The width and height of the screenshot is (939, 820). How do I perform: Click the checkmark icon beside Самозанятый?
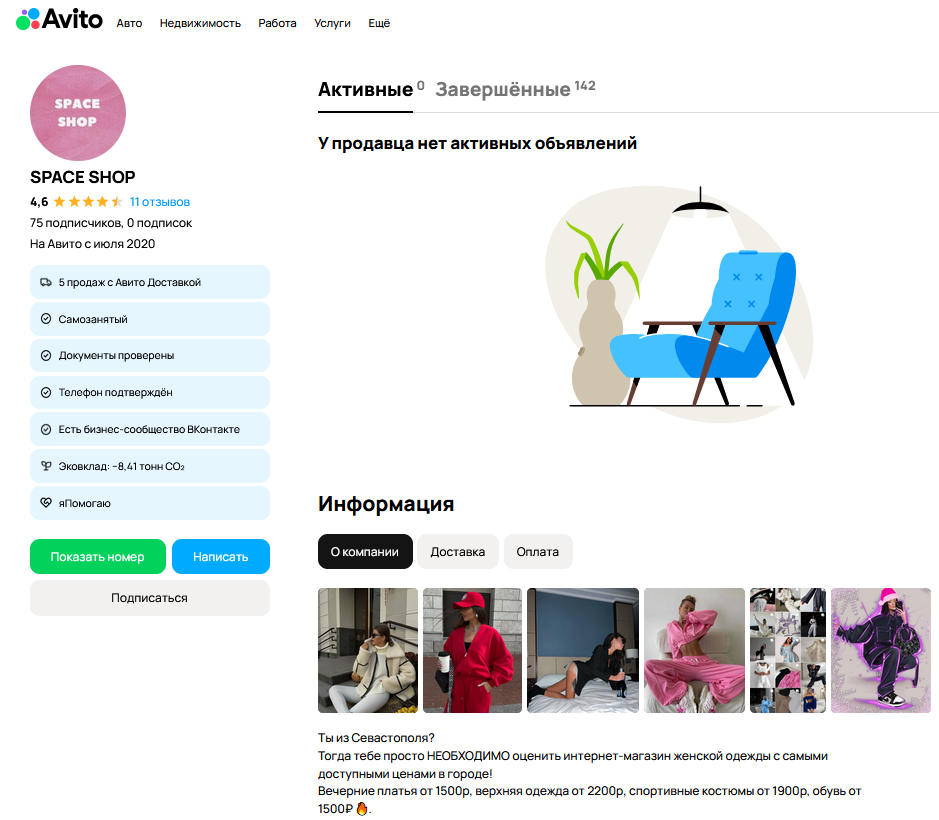coord(46,319)
